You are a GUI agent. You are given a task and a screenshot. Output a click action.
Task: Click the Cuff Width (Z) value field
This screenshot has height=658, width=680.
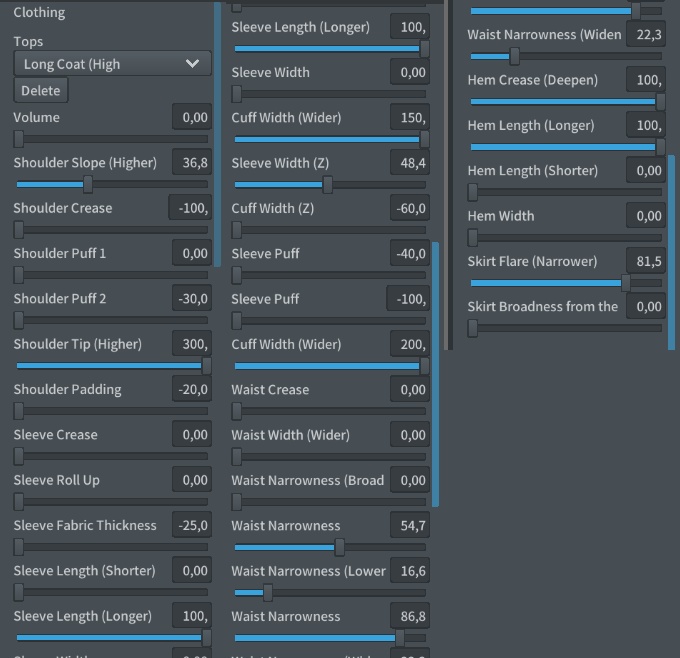(408, 208)
